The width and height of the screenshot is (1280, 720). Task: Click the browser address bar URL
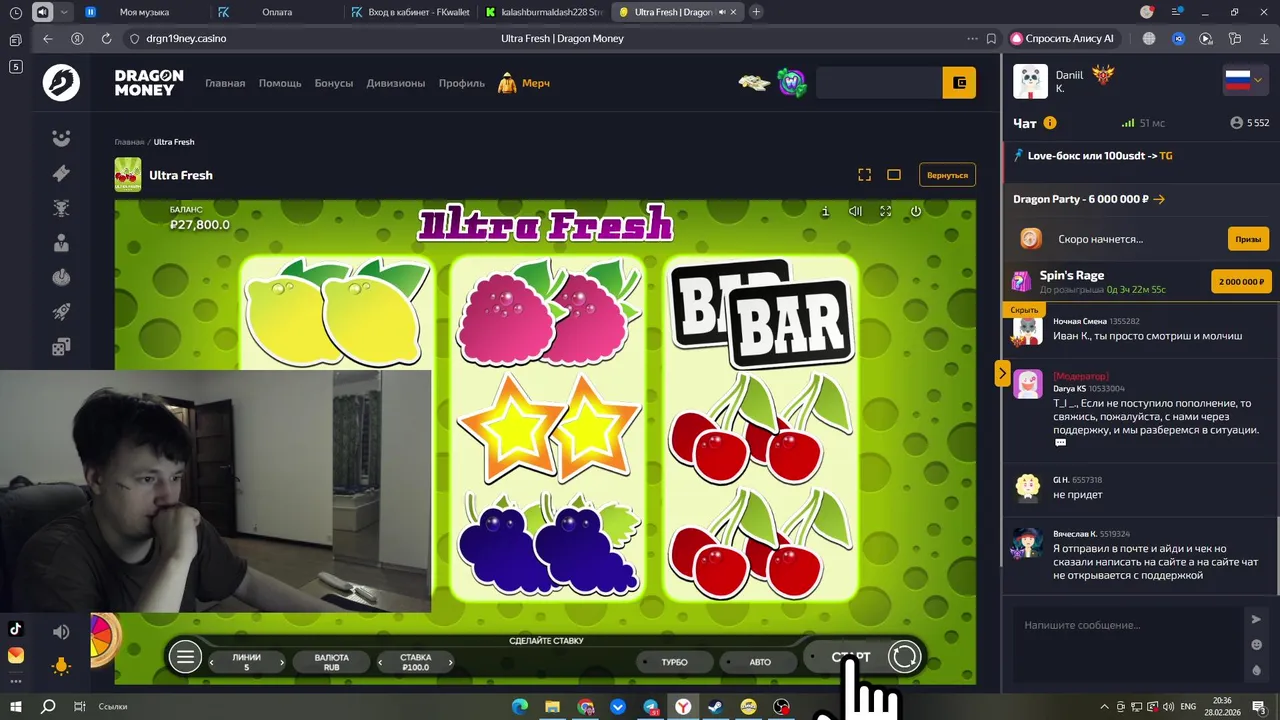pyautogui.click(x=186, y=38)
